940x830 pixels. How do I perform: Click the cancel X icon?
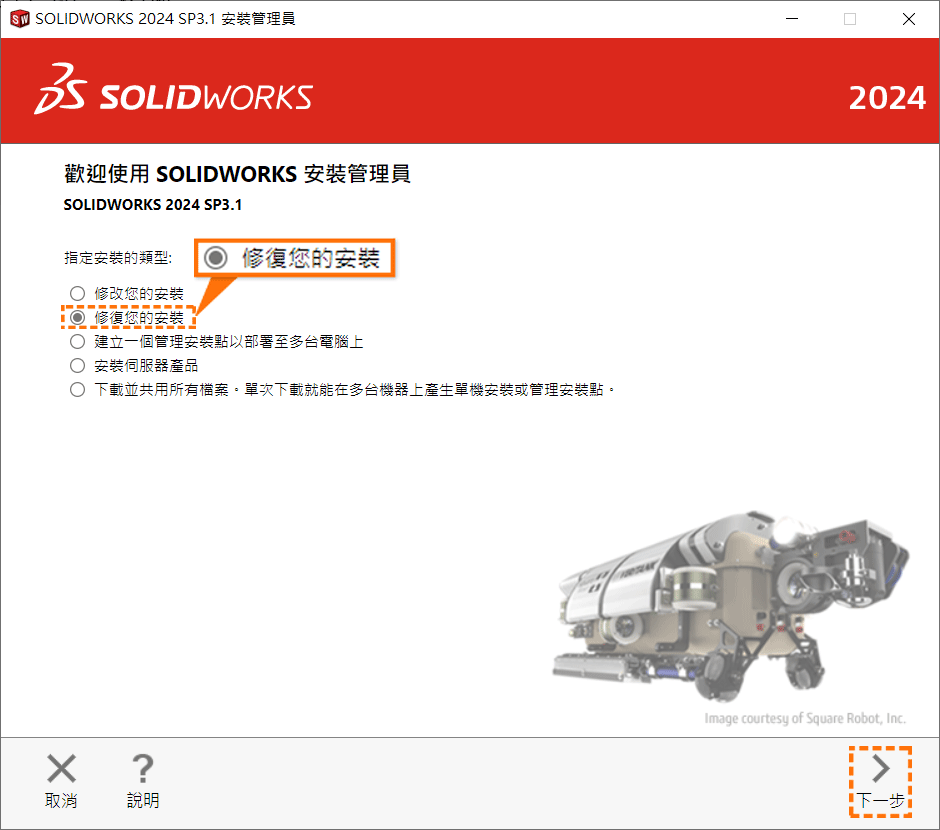61,768
